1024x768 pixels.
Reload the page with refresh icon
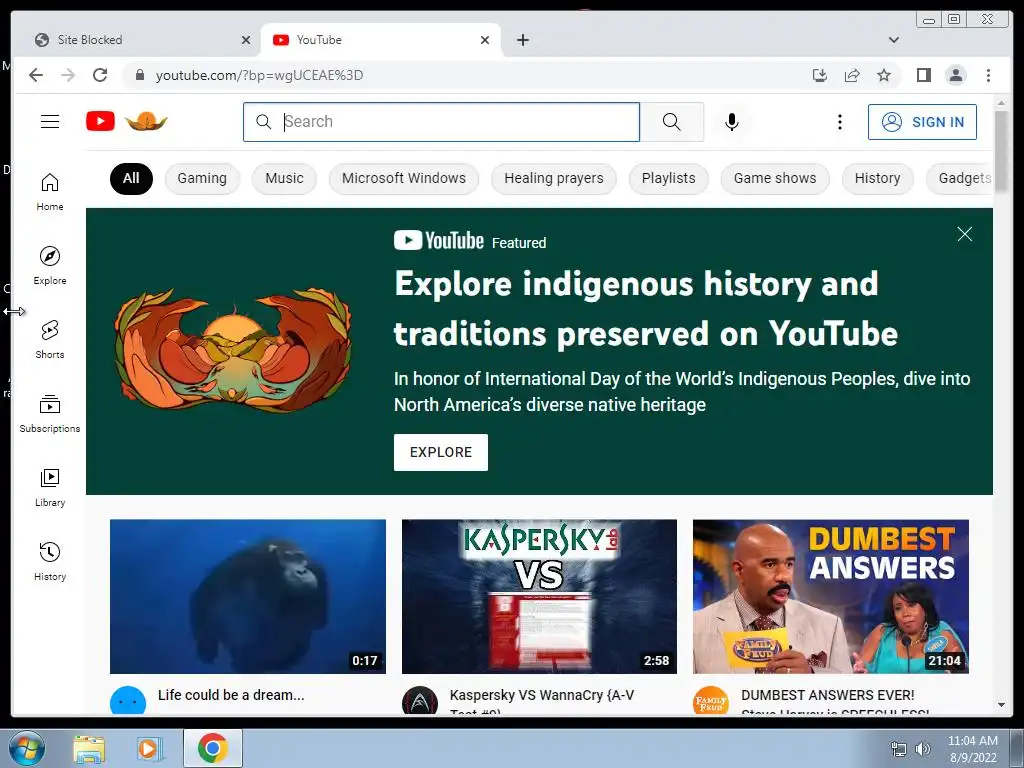coord(100,75)
